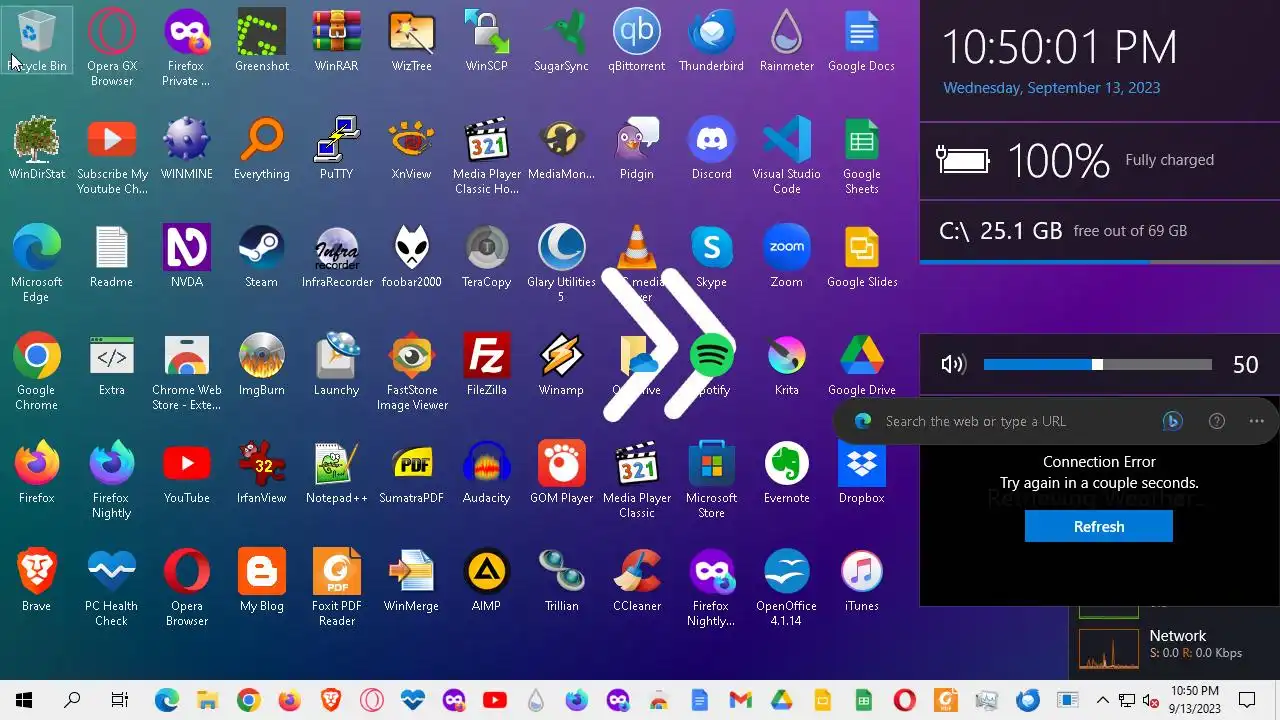Image resolution: width=1280 pixels, height=720 pixels.
Task: Select the FileZilla desktop icon
Action: [x=487, y=364]
